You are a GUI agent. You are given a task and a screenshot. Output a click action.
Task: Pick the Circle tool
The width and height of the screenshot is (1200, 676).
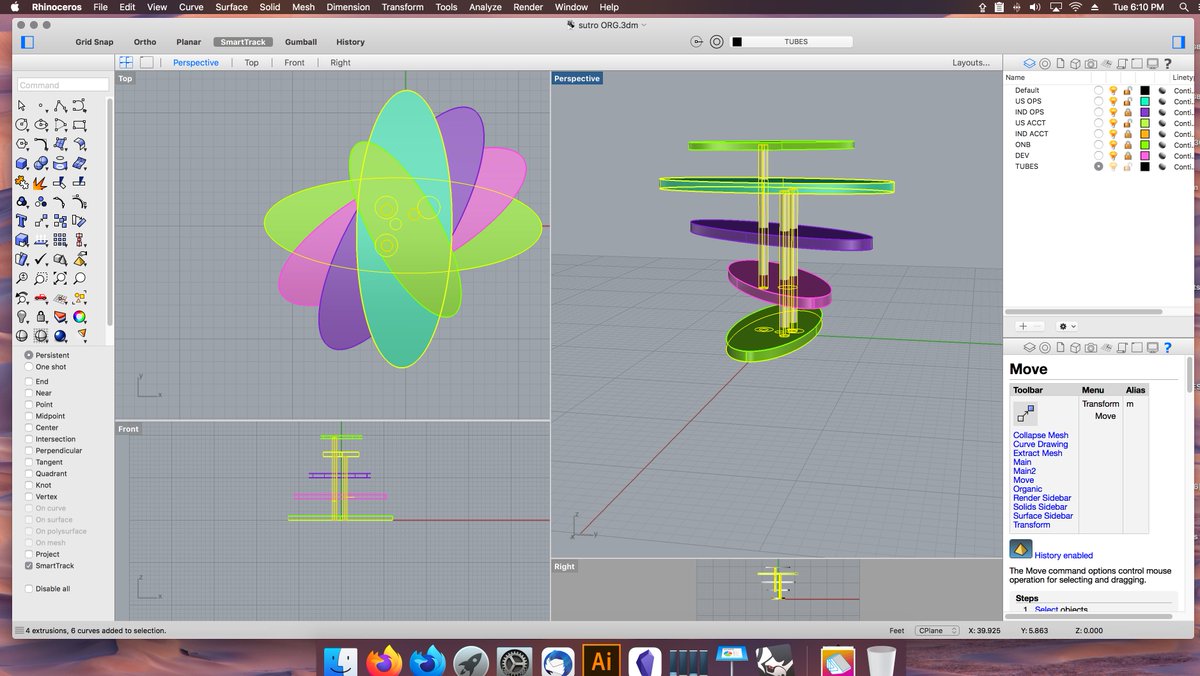pyautogui.click(x=22, y=125)
